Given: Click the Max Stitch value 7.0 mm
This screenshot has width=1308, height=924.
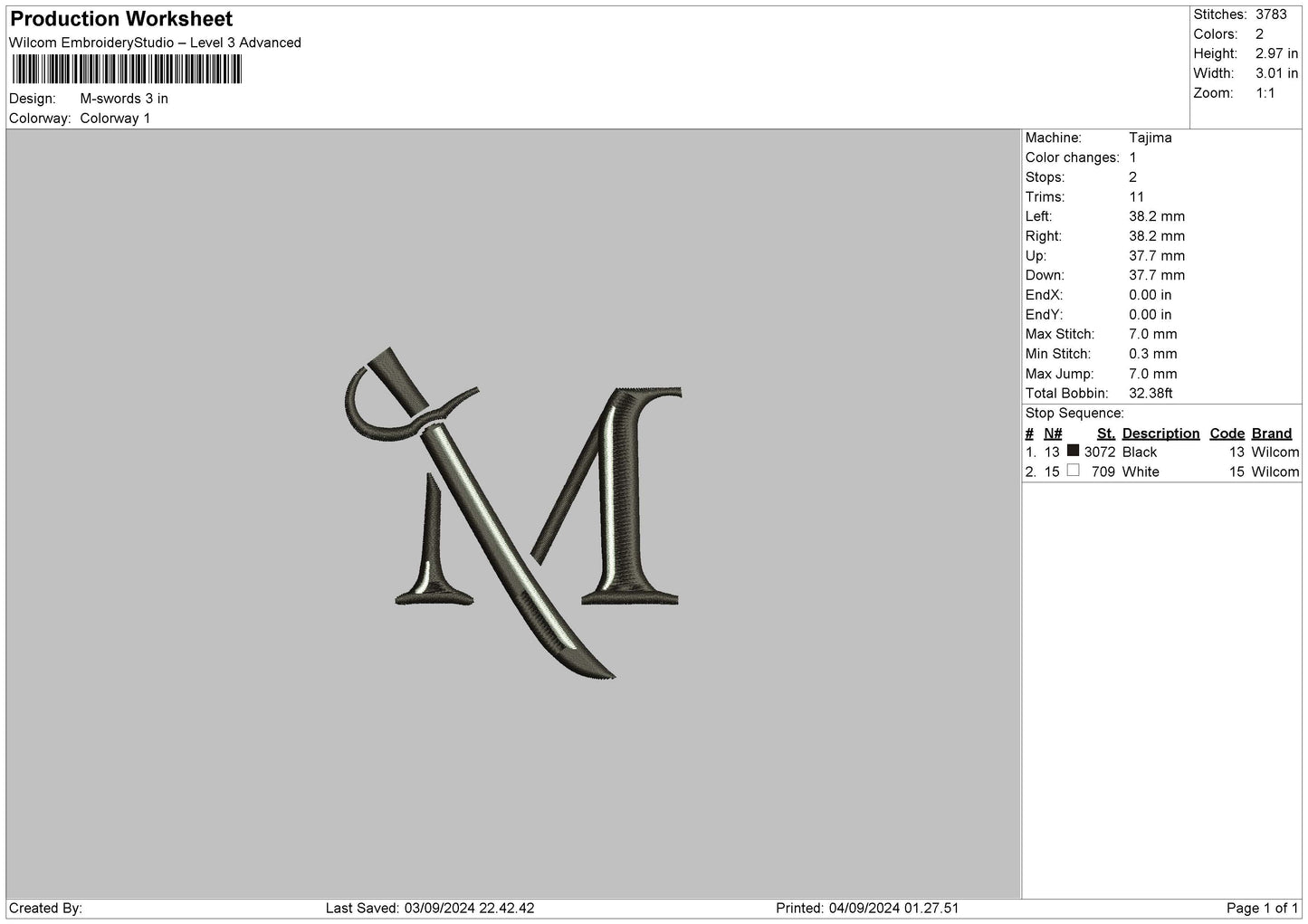Looking at the screenshot, I should pos(1153,335).
